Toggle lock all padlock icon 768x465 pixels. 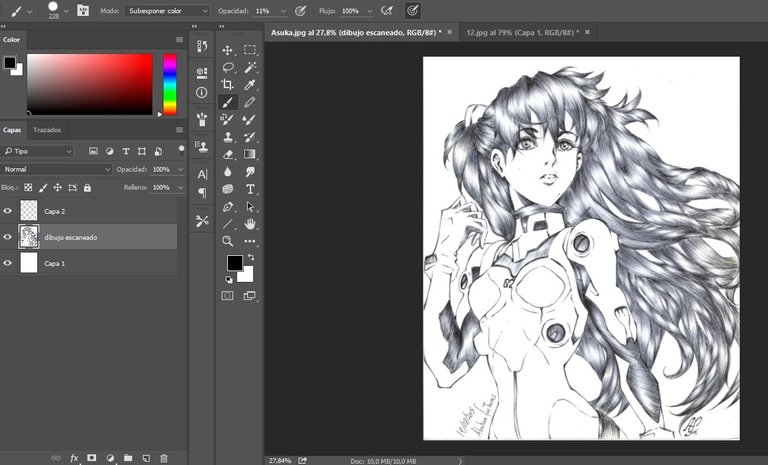pos(87,188)
